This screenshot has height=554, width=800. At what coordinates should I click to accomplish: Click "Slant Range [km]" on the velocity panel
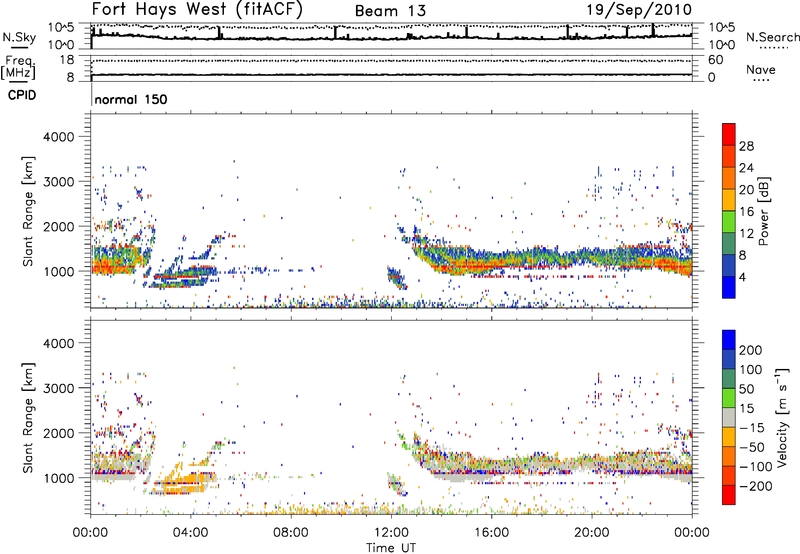click(x=28, y=418)
